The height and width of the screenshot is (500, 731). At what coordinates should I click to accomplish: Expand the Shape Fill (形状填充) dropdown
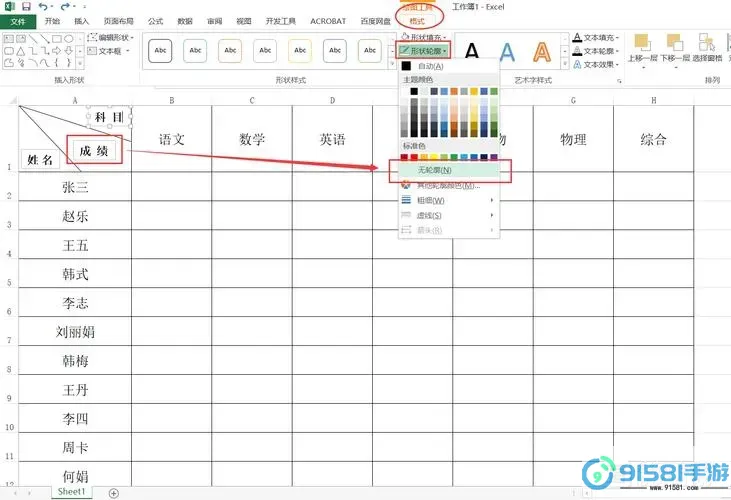[x=424, y=36]
